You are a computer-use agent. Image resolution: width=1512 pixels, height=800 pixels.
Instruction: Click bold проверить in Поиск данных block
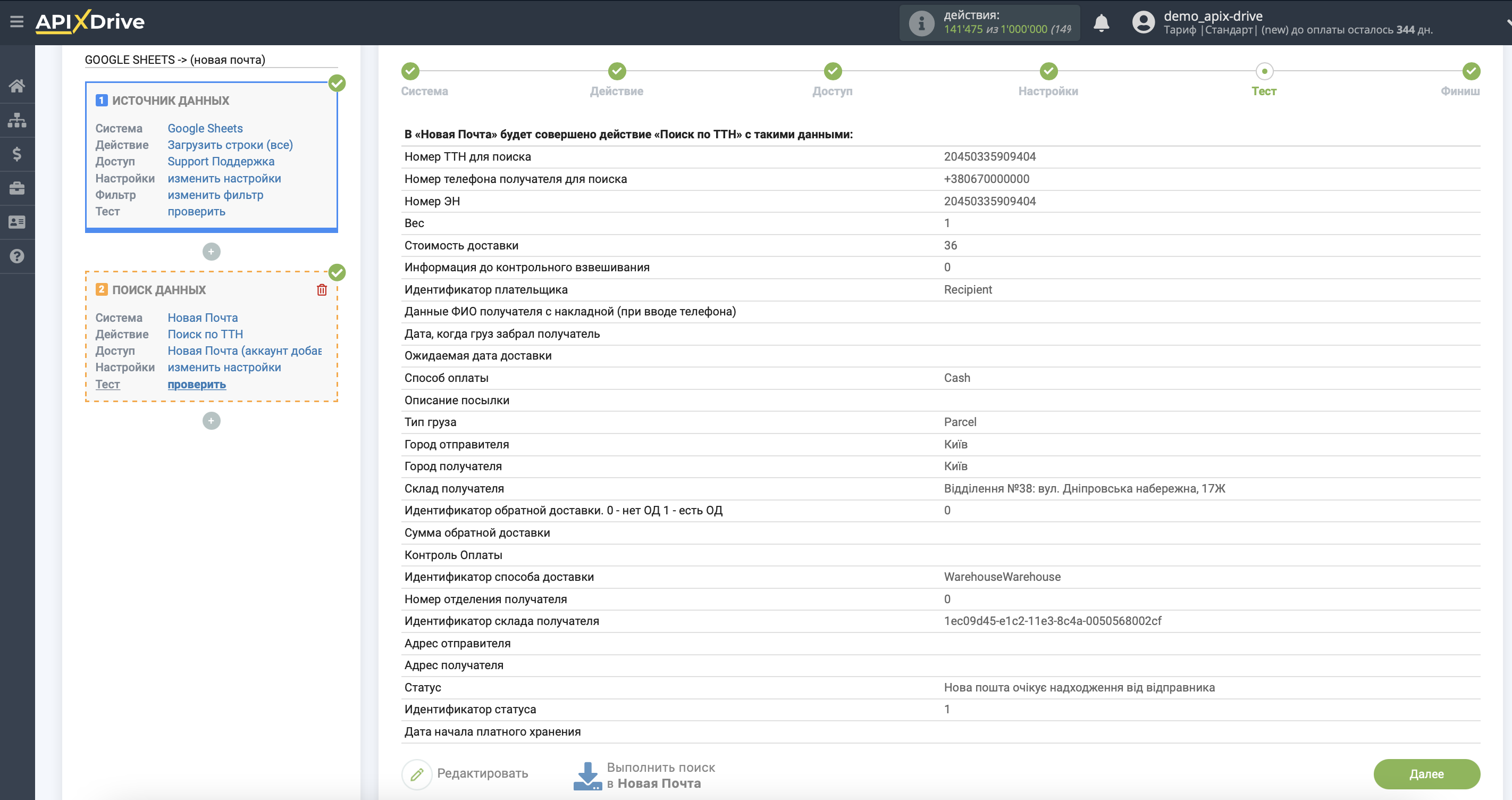coord(197,384)
